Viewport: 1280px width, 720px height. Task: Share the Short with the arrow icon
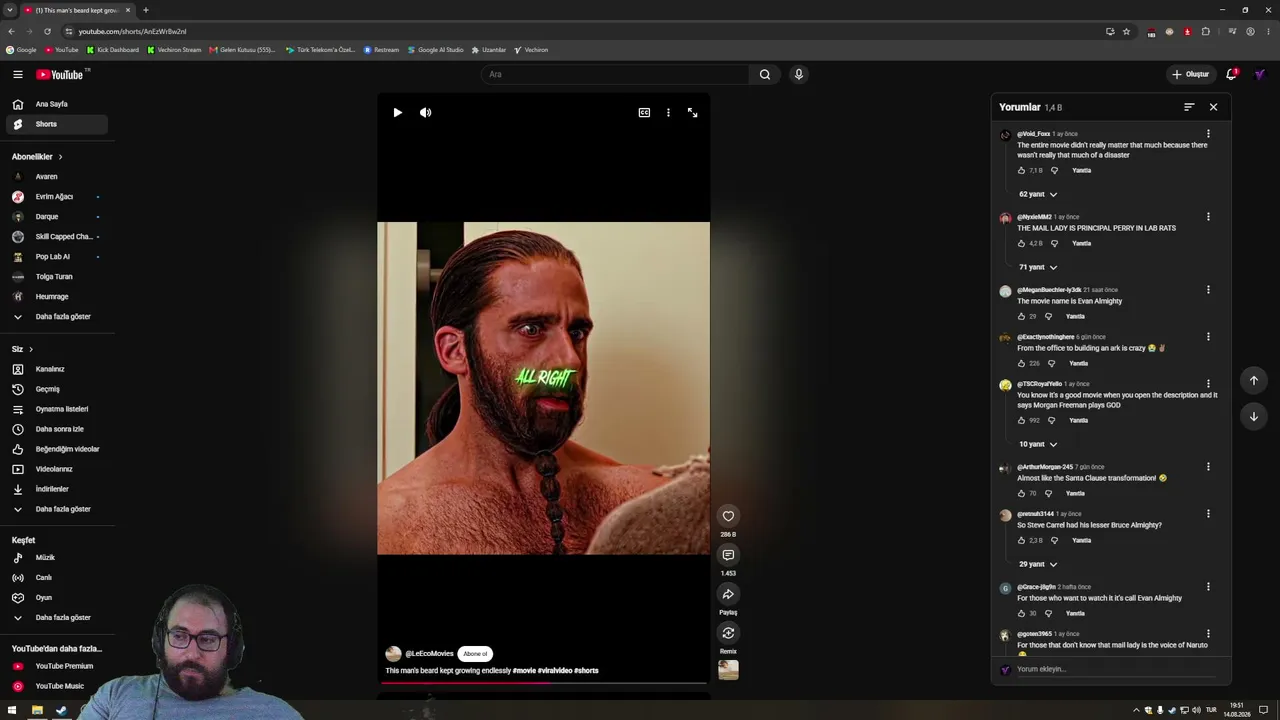(728, 594)
